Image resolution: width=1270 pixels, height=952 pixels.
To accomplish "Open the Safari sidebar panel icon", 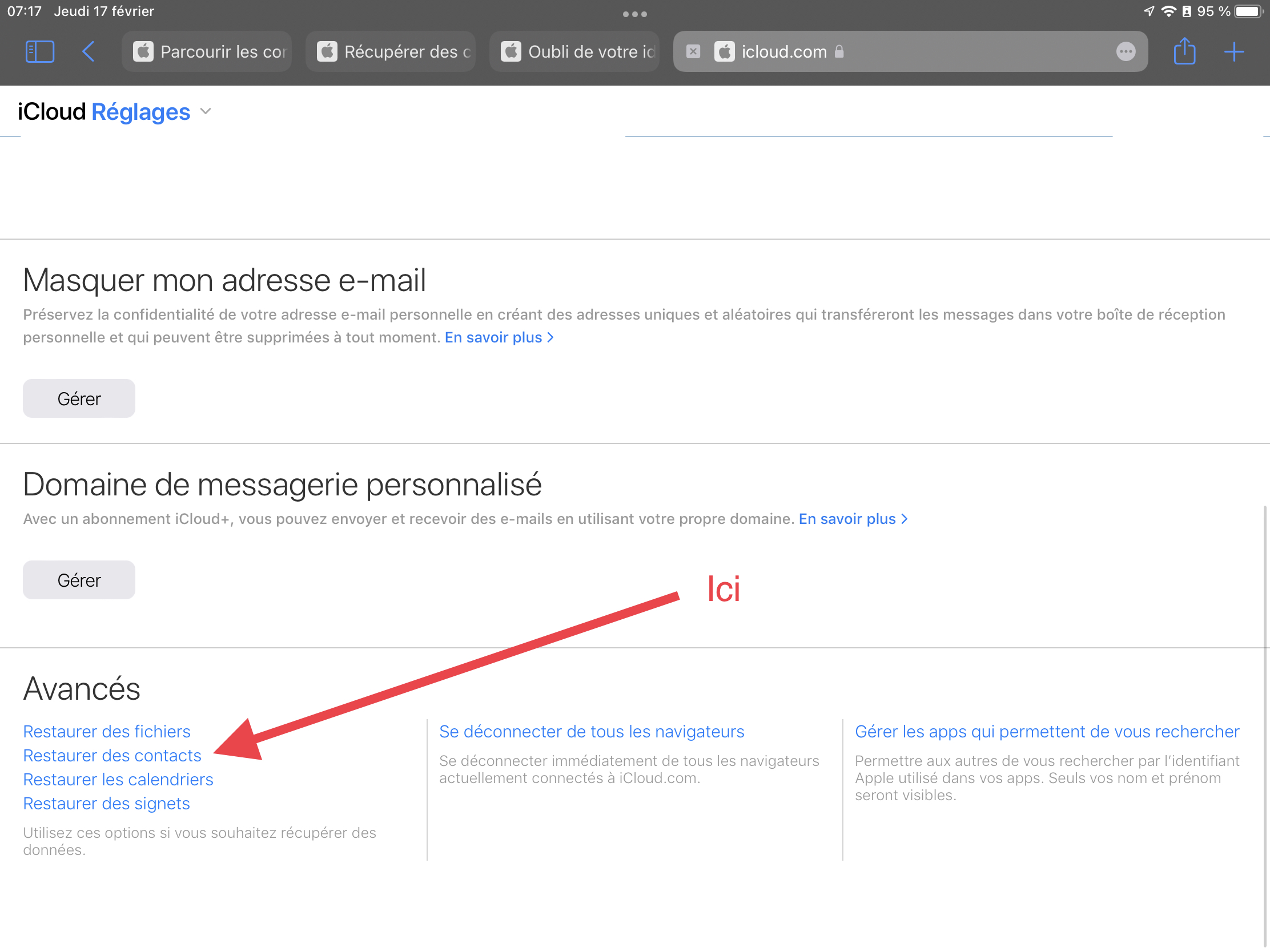I will click(x=39, y=51).
